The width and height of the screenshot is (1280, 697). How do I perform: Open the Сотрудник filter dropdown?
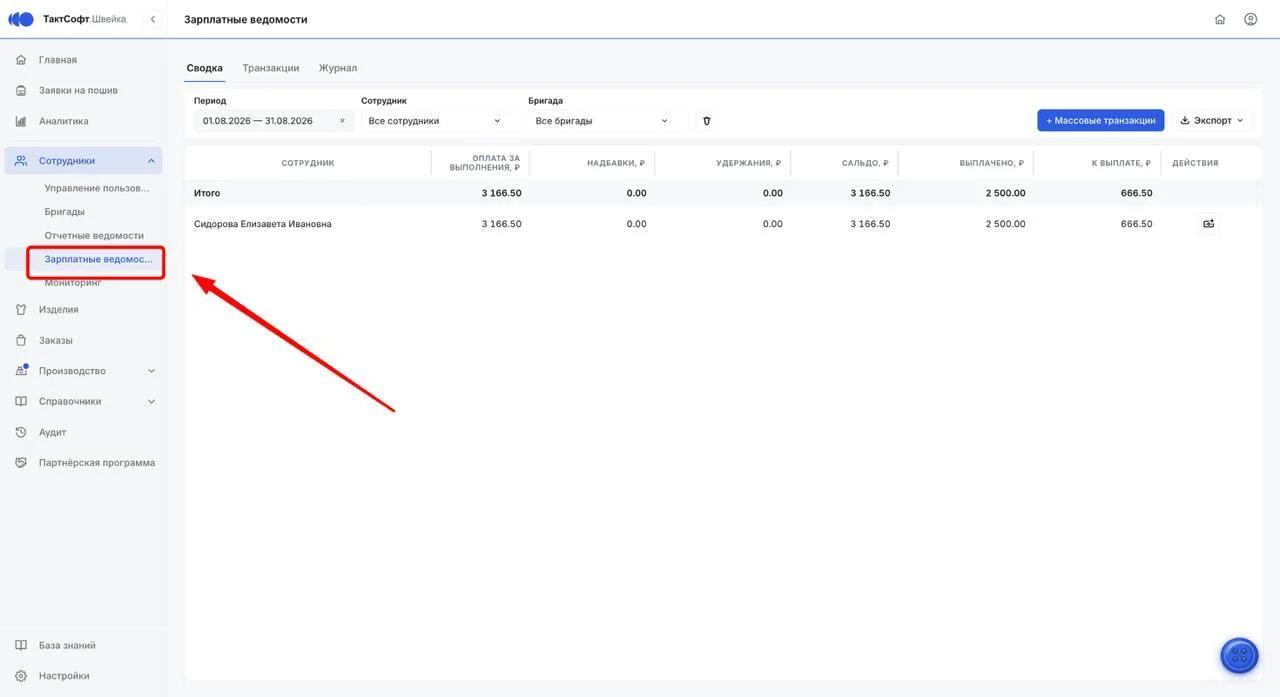[x=440, y=121]
